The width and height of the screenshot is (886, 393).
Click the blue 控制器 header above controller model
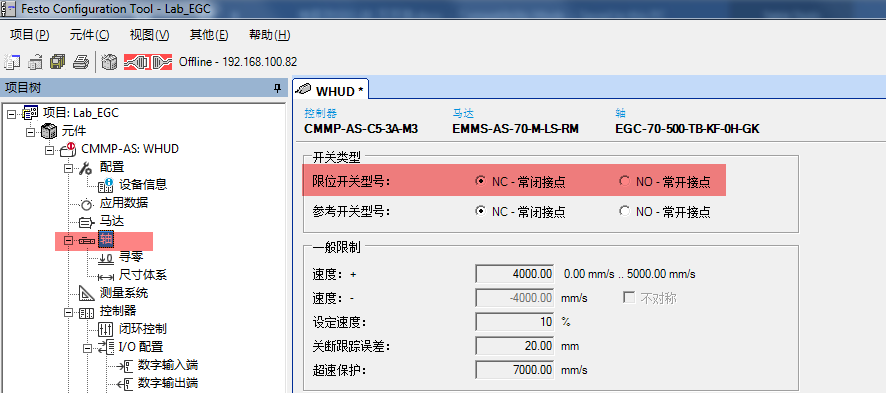click(x=320, y=113)
